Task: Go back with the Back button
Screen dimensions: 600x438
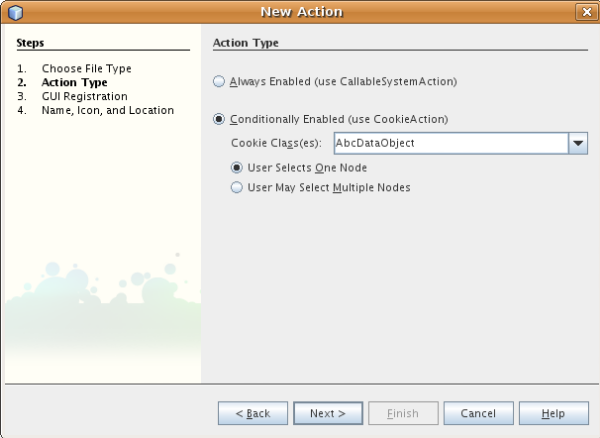Action: click(x=253, y=413)
